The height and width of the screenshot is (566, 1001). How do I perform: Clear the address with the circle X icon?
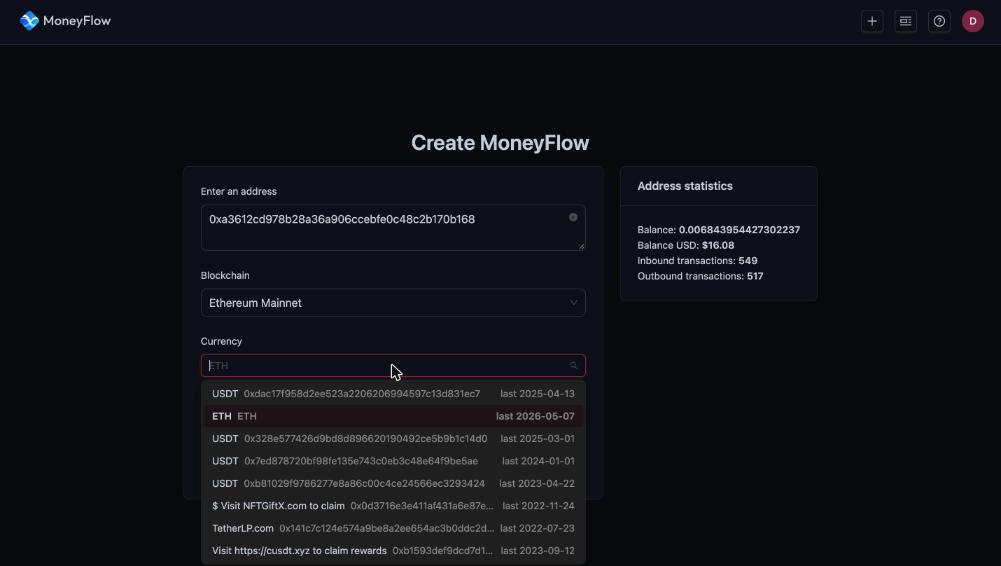click(x=573, y=218)
